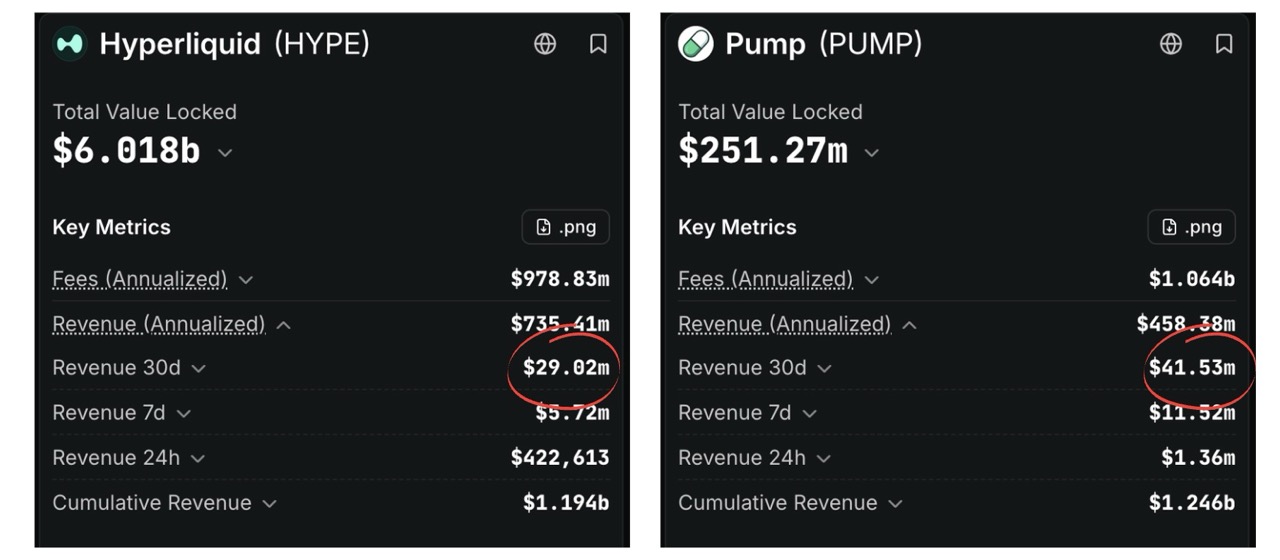Collapse Pump Revenue (Annualized) section
Viewport: 1280px width, 560px height.
tap(909, 325)
